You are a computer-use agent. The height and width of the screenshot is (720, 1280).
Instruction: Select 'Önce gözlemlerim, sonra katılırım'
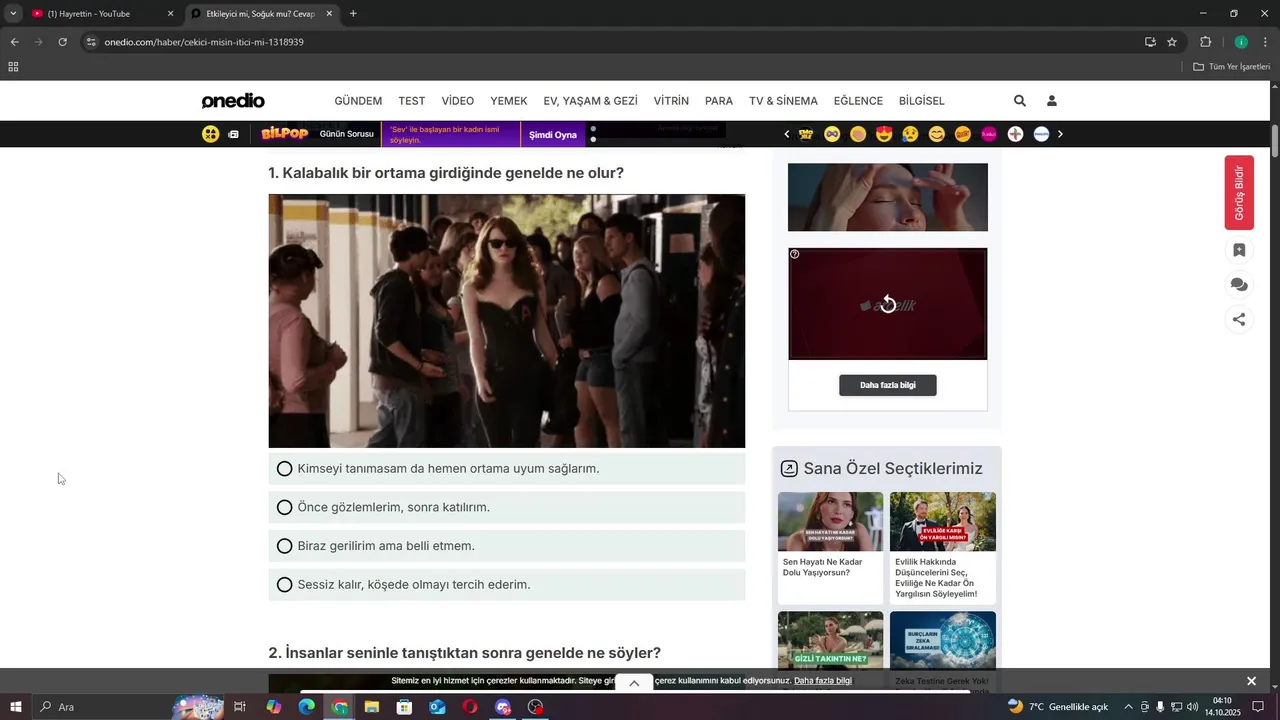point(506,508)
